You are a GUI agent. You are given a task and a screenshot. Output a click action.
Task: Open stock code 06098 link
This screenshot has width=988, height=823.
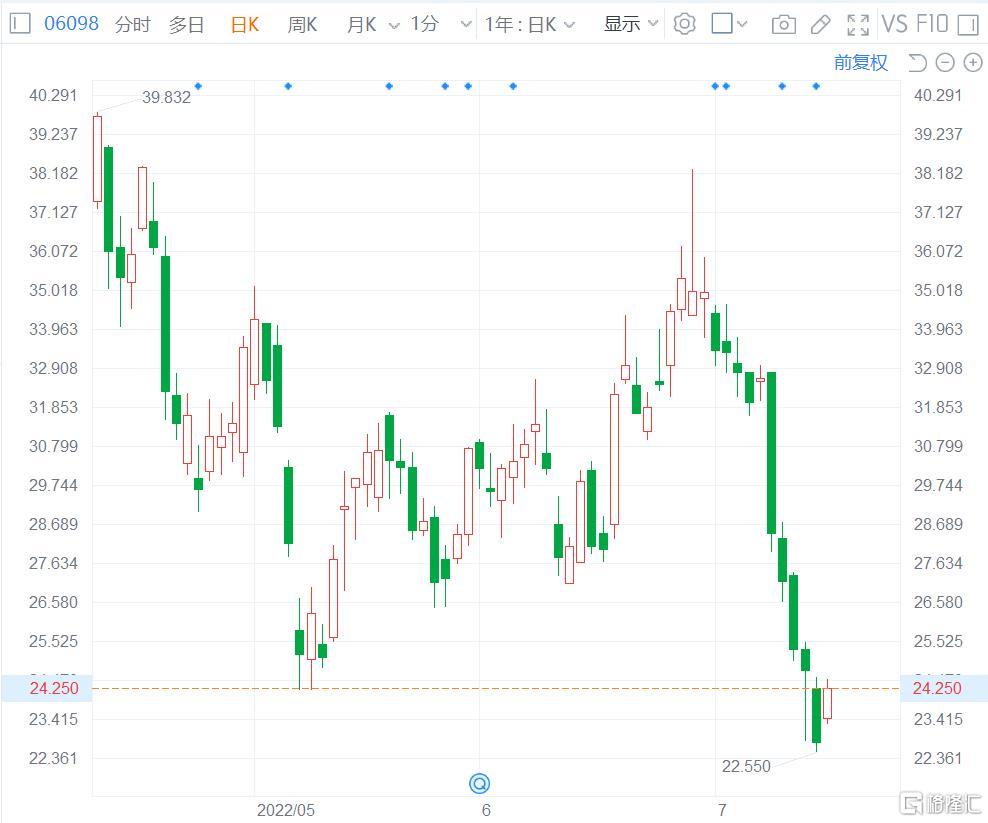coord(71,24)
